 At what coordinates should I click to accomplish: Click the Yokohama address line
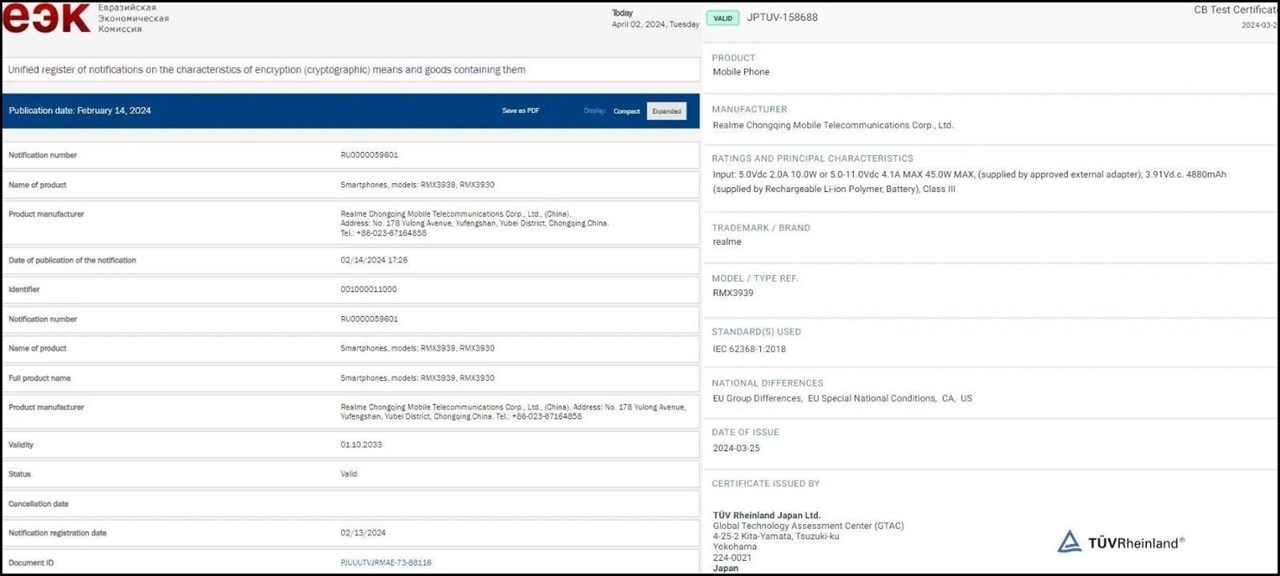(x=735, y=547)
